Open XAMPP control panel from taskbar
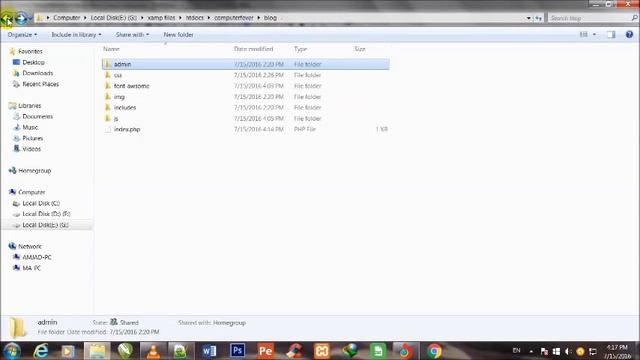This screenshot has height=360, width=640. click(322, 351)
